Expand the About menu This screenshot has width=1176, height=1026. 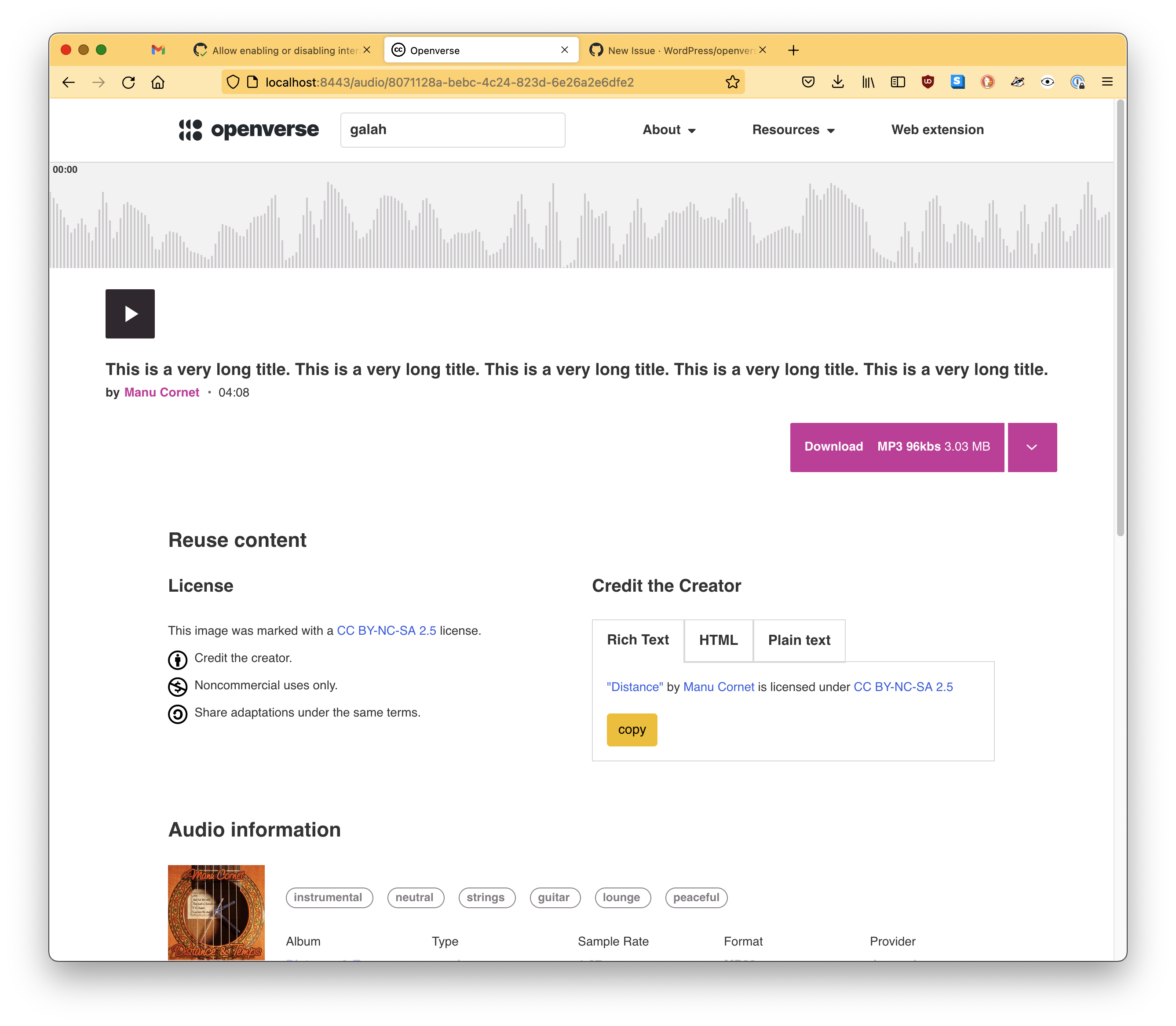click(669, 130)
